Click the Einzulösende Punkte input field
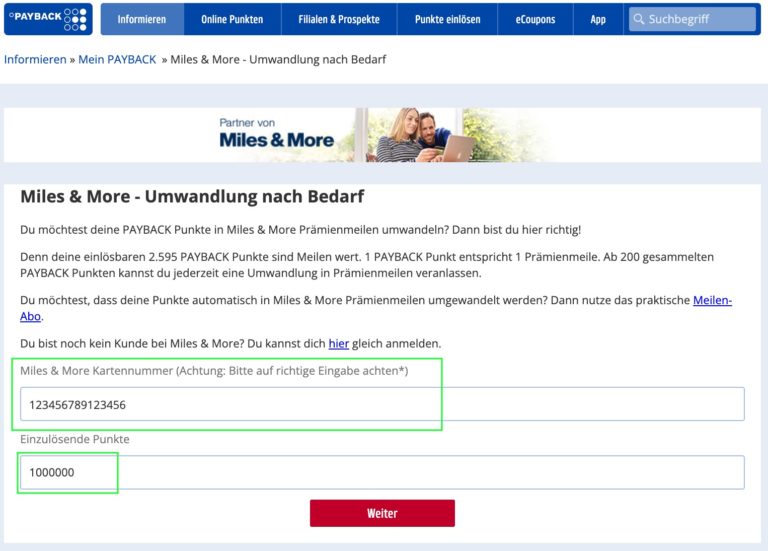Screen dimensions: 768x551 click(382, 472)
